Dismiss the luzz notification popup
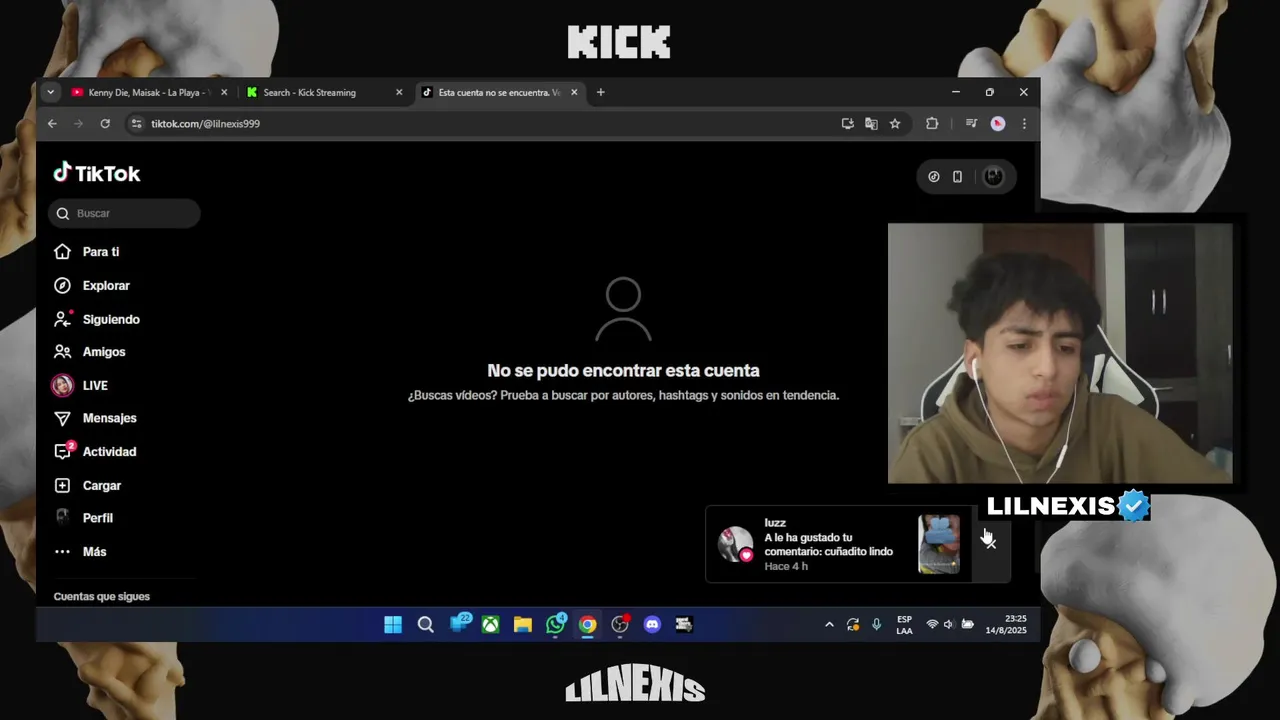Viewport: 1280px width, 720px height. [x=989, y=541]
